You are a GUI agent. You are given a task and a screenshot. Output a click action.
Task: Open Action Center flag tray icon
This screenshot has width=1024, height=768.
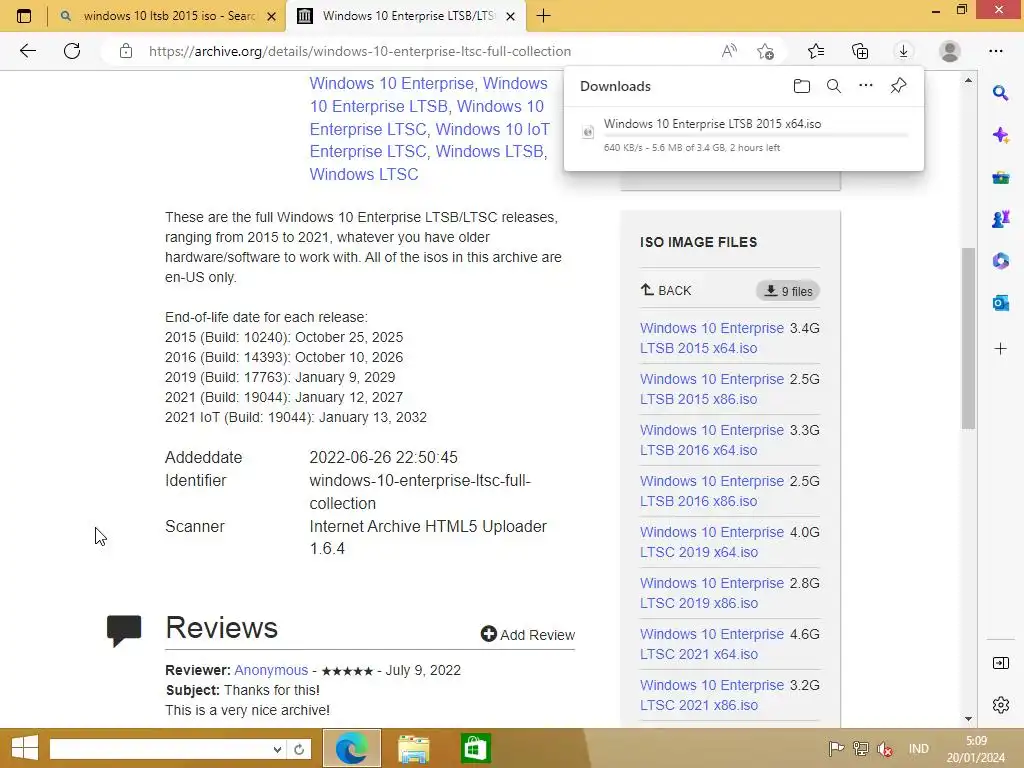[836, 748]
